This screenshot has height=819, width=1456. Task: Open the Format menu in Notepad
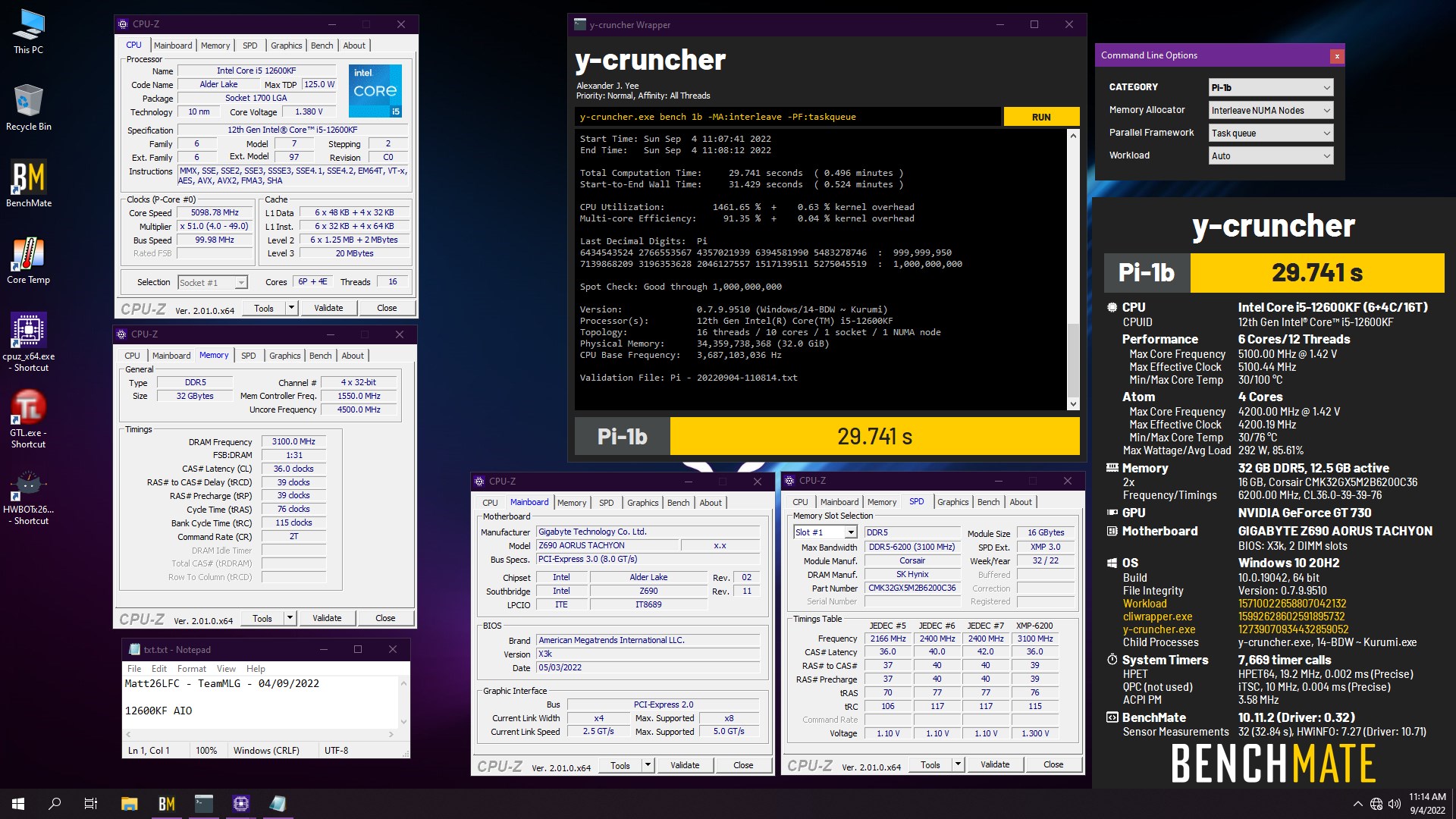(x=191, y=669)
